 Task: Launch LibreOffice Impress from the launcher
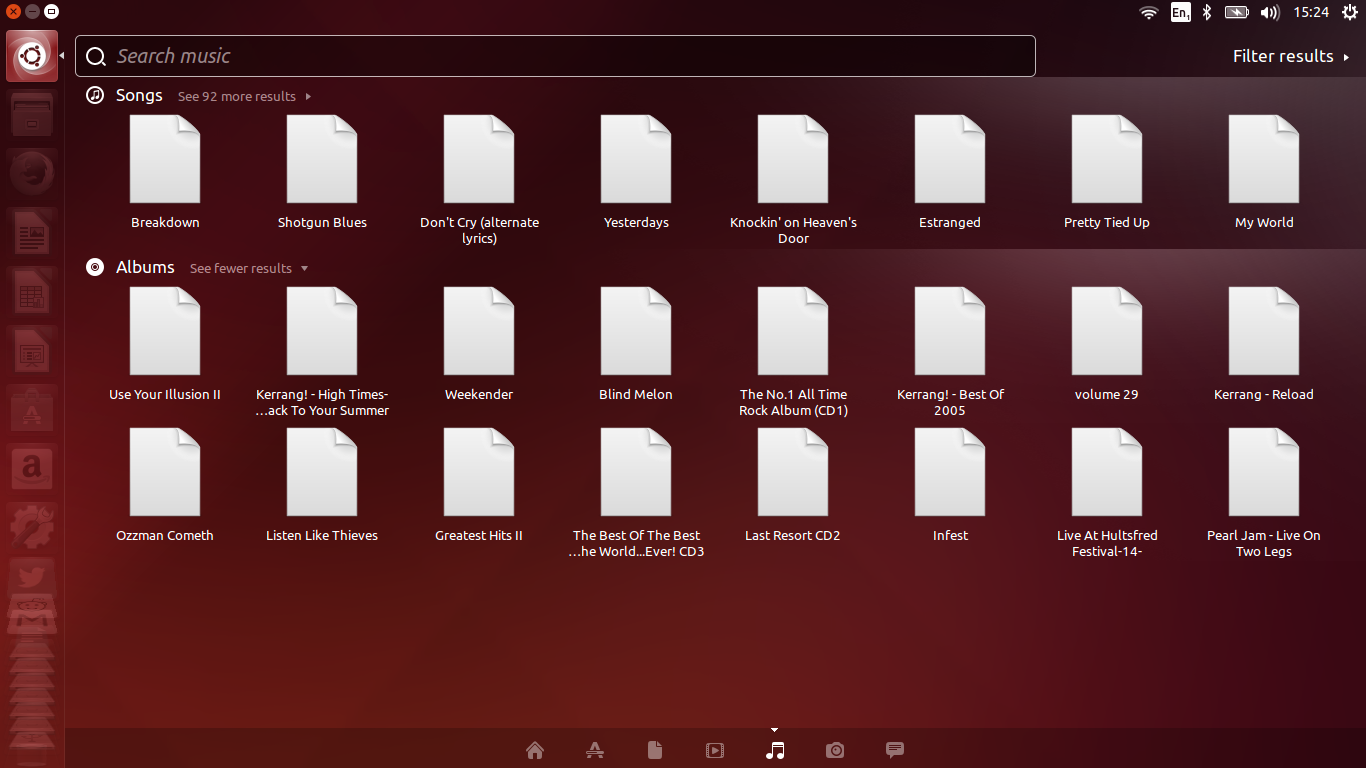point(32,351)
